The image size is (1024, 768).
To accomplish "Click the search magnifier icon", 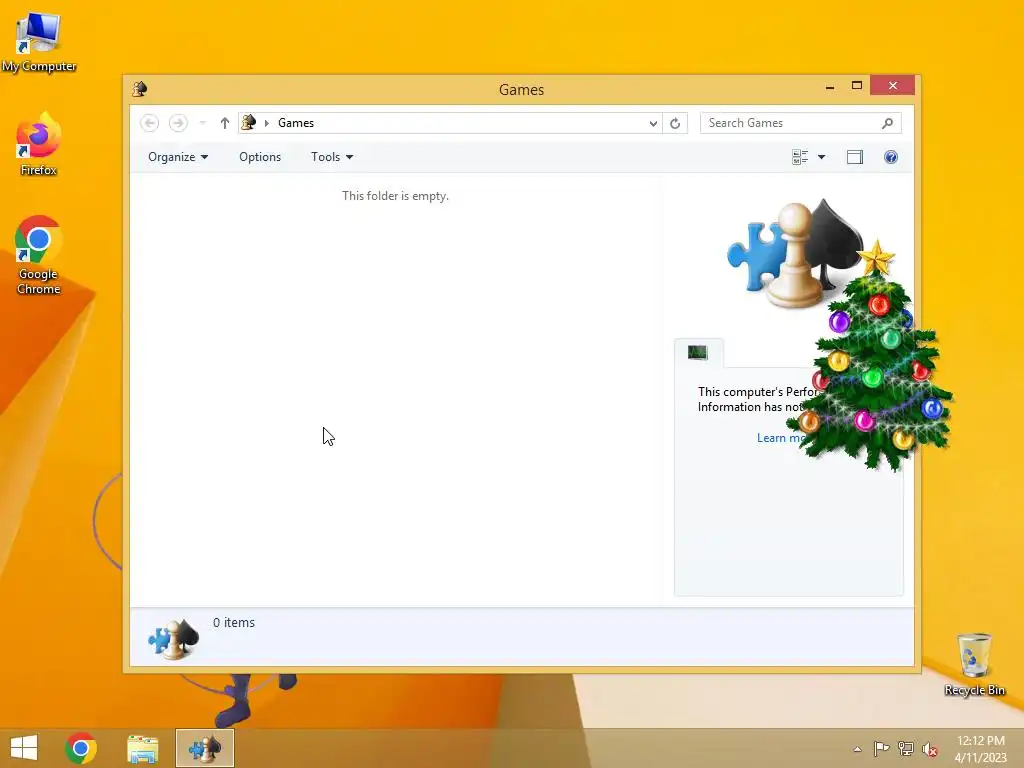I will click(888, 123).
